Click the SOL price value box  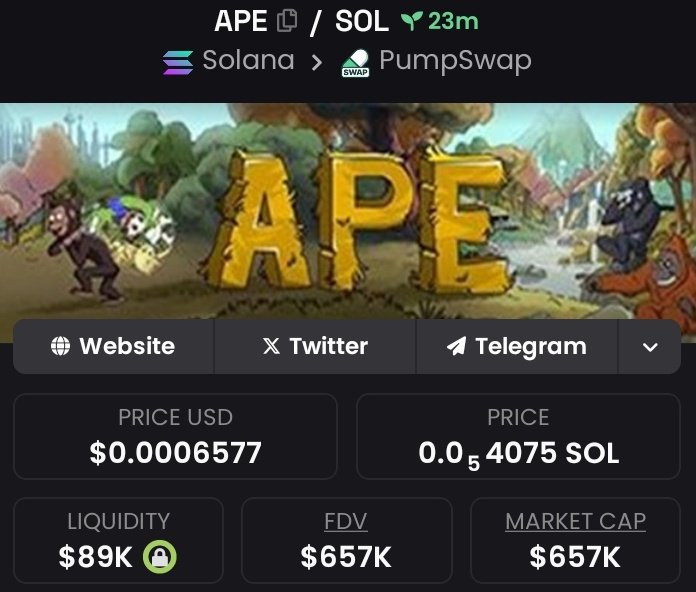click(518, 437)
